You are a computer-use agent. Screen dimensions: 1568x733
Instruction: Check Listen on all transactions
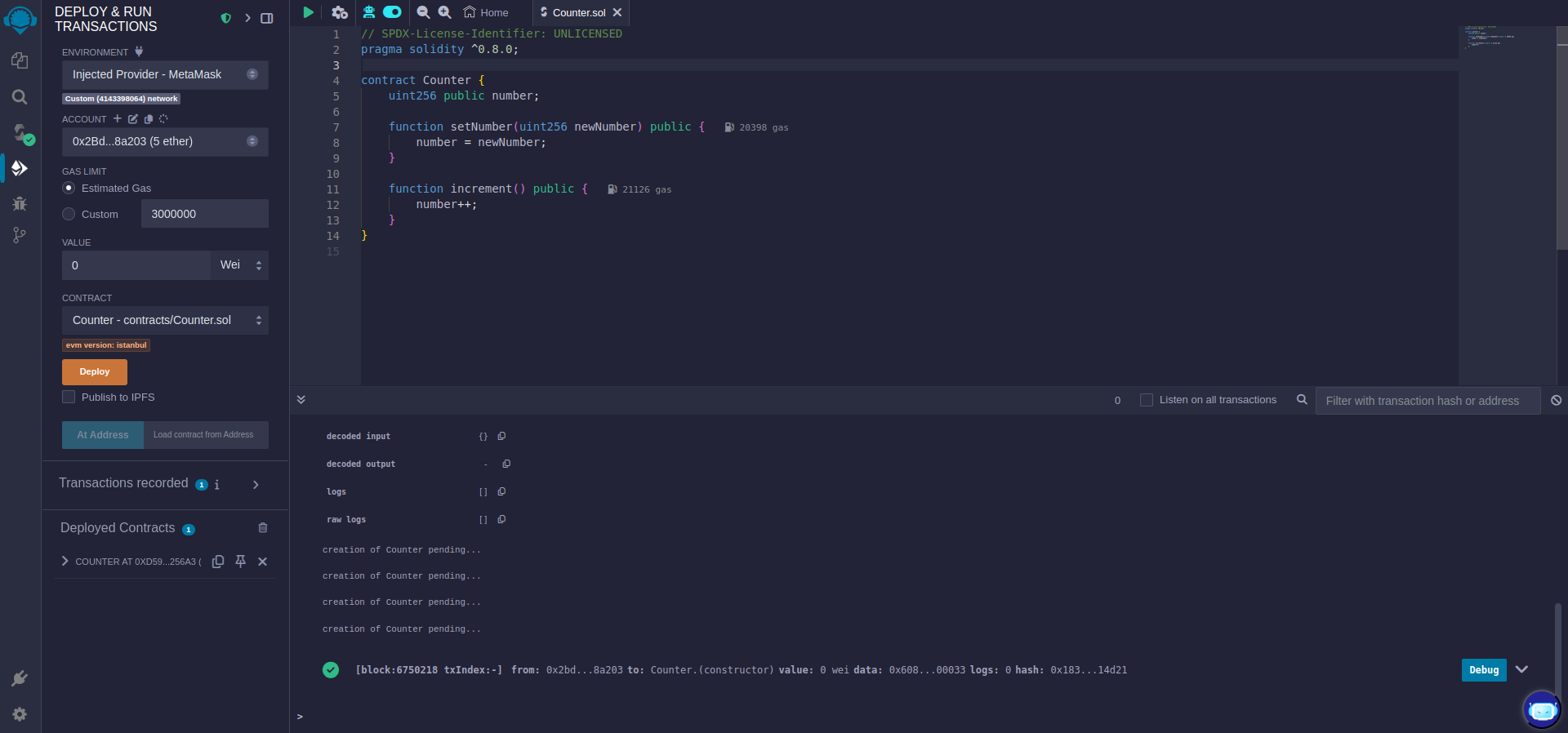(x=1147, y=400)
